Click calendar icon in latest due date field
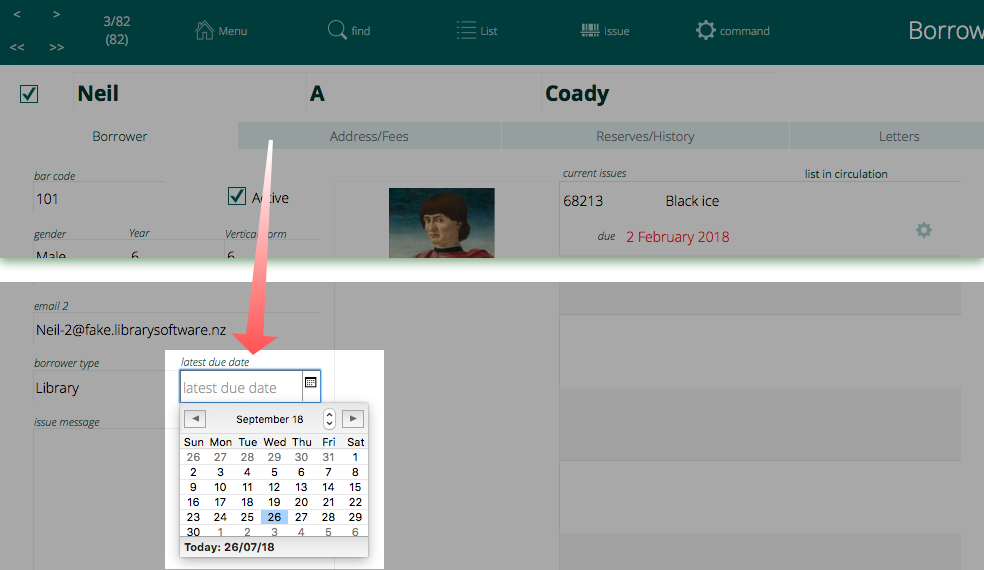The image size is (984, 570). (x=310, y=383)
